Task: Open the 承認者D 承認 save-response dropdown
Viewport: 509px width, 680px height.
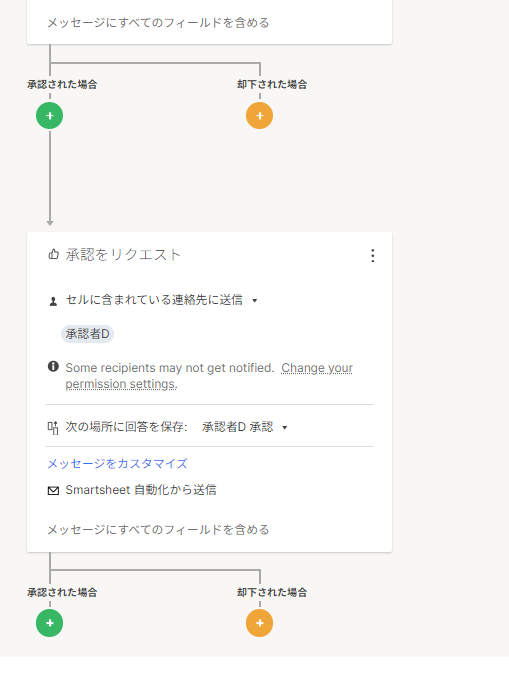Action: (245, 427)
